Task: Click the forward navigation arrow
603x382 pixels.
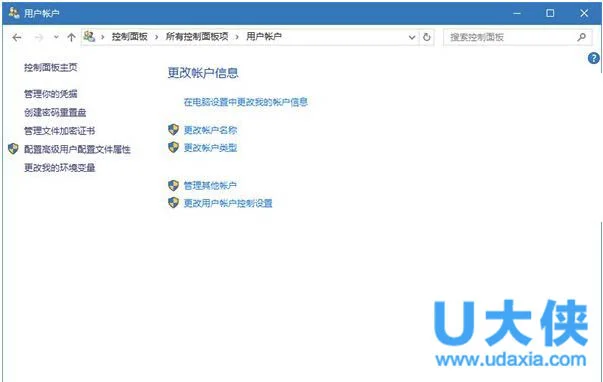Action: pos(38,37)
